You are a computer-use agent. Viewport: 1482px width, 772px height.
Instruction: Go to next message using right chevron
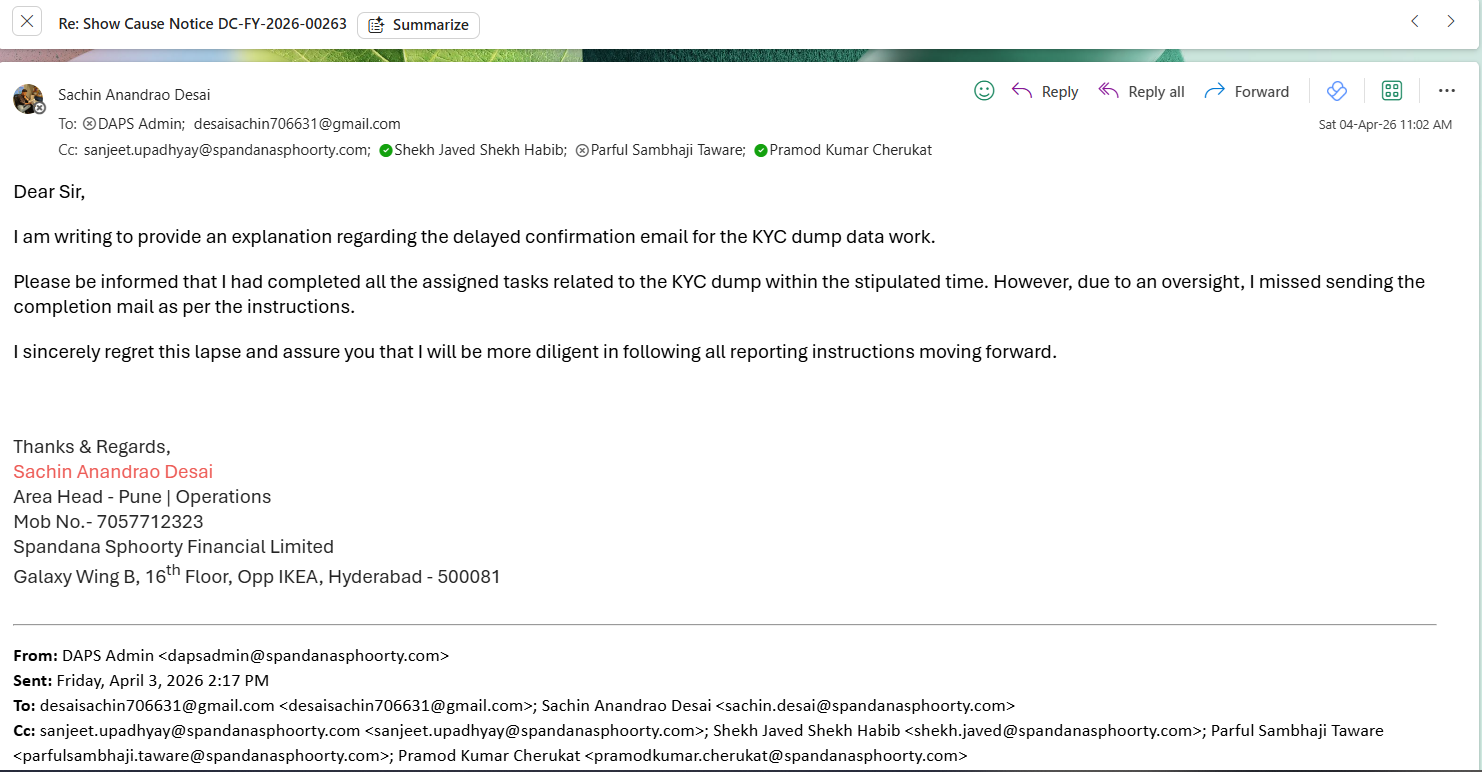tap(1451, 21)
